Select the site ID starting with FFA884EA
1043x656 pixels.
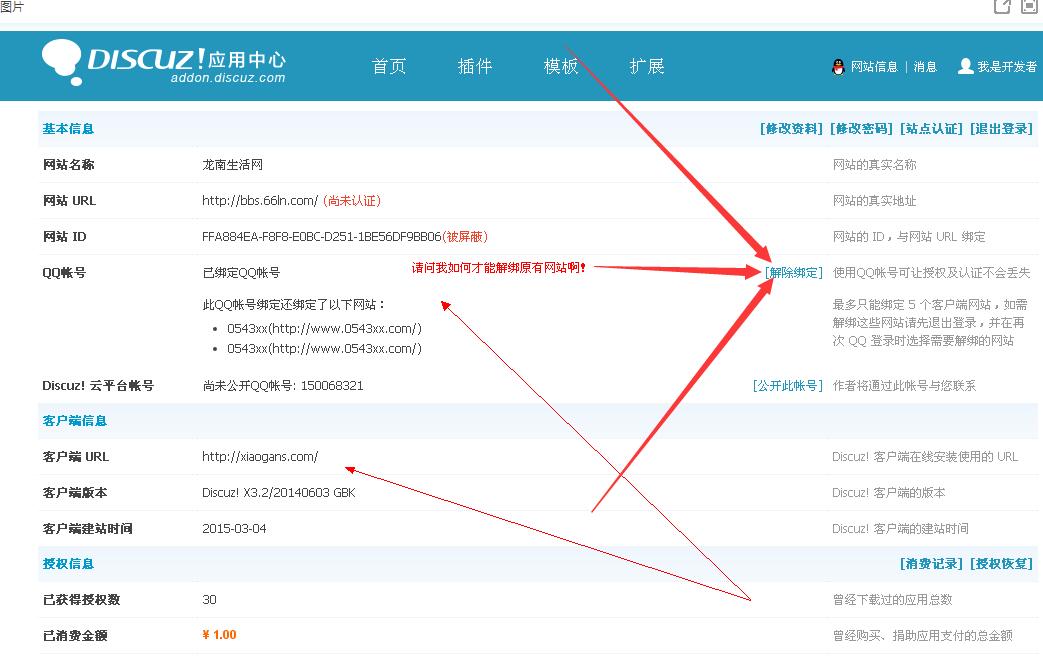[x=322, y=237]
